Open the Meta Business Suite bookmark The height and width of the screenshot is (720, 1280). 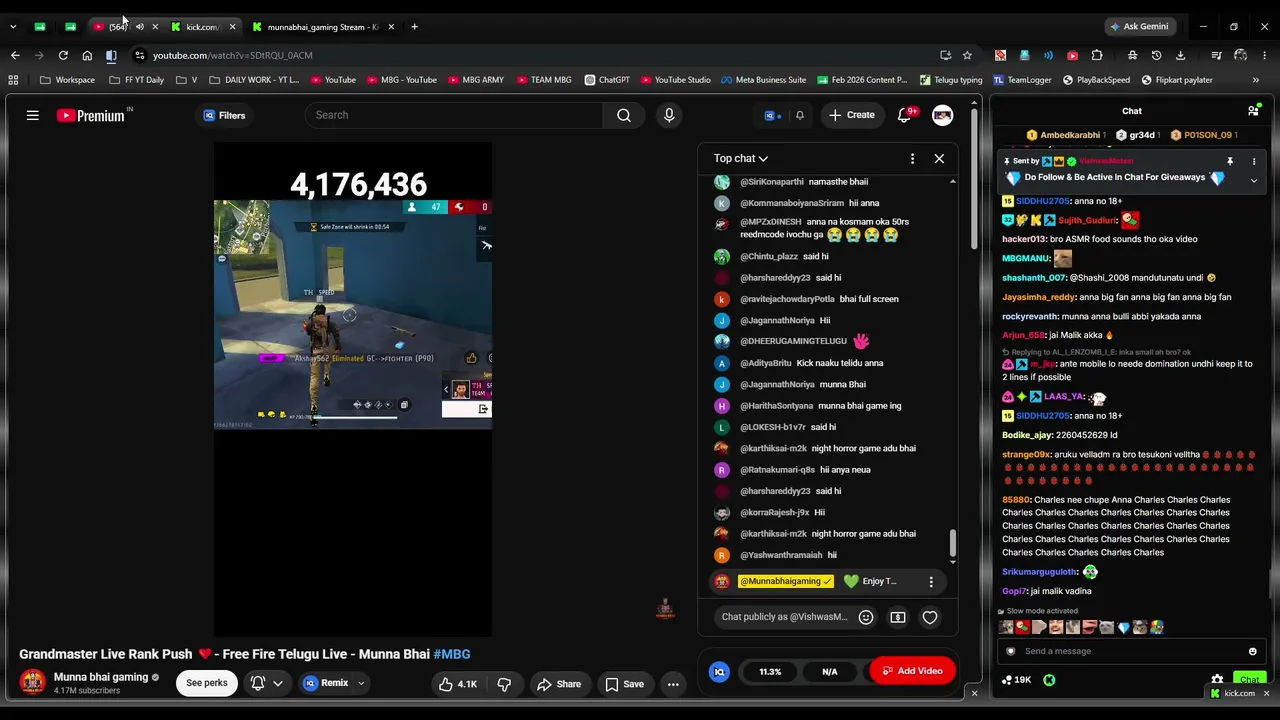[764, 80]
